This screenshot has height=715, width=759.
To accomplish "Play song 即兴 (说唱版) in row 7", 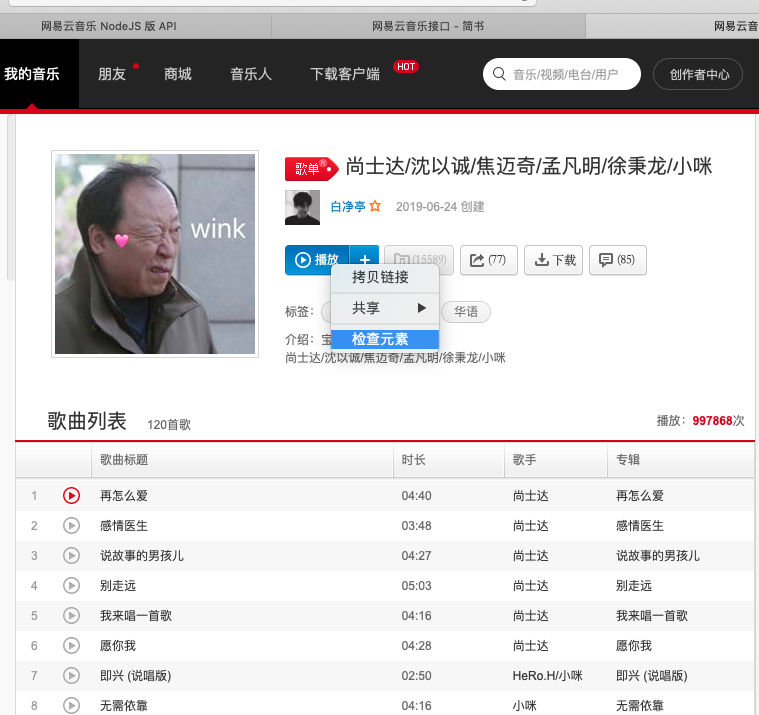I will pyautogui.click(x=71, y=676).
